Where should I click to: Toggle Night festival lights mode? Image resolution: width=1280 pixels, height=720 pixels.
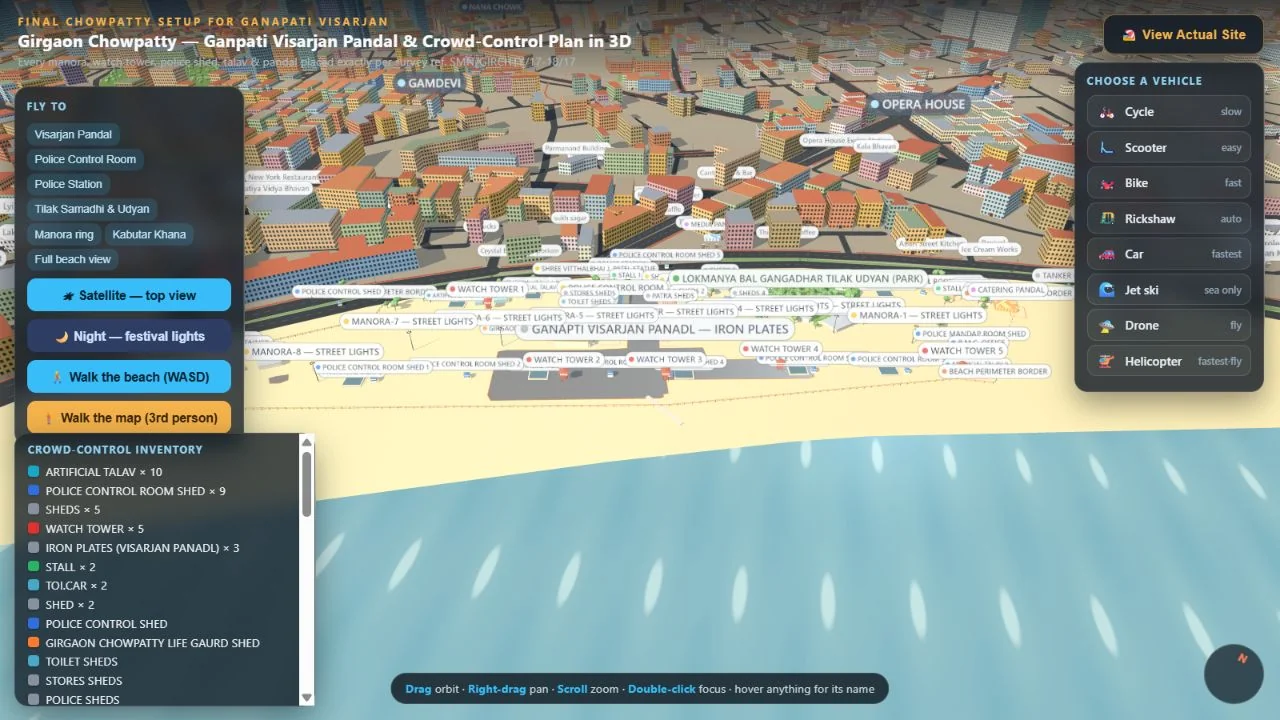point(129,336)
